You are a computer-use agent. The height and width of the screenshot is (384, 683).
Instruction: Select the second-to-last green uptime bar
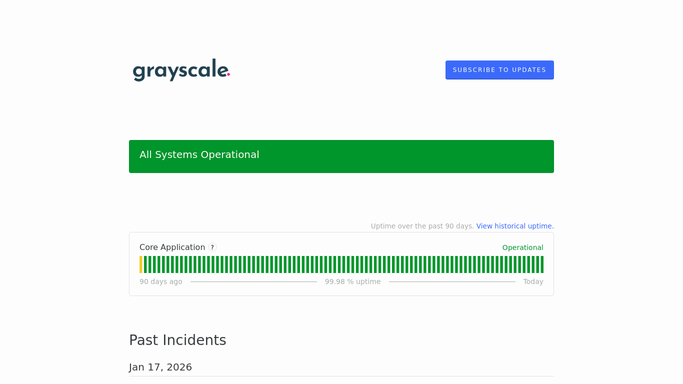538,264
